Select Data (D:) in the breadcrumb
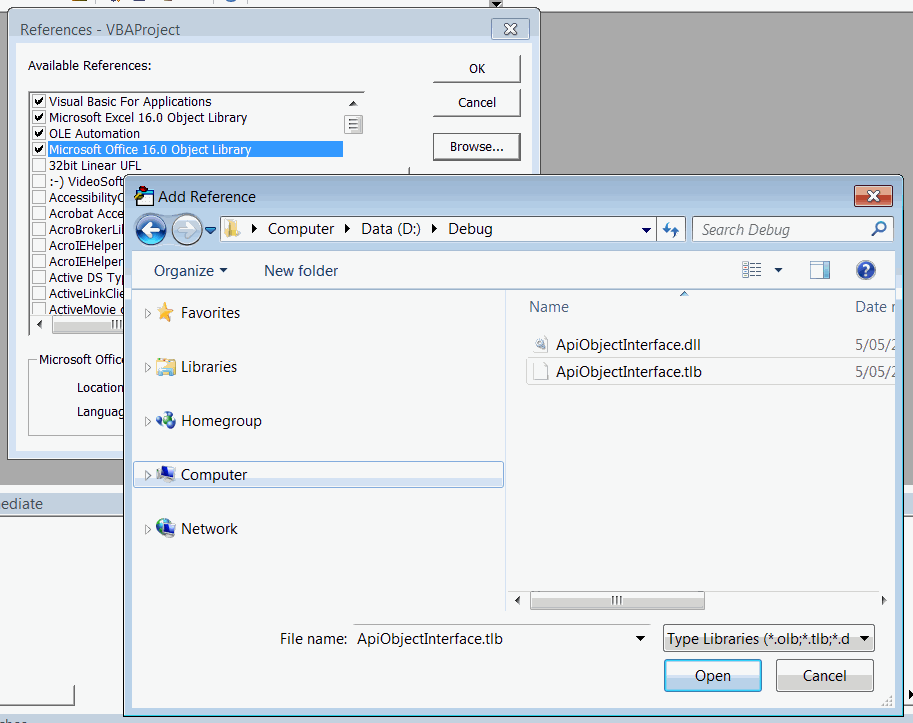The height and width of the screenshot is (723, 913). pos(391,229)
